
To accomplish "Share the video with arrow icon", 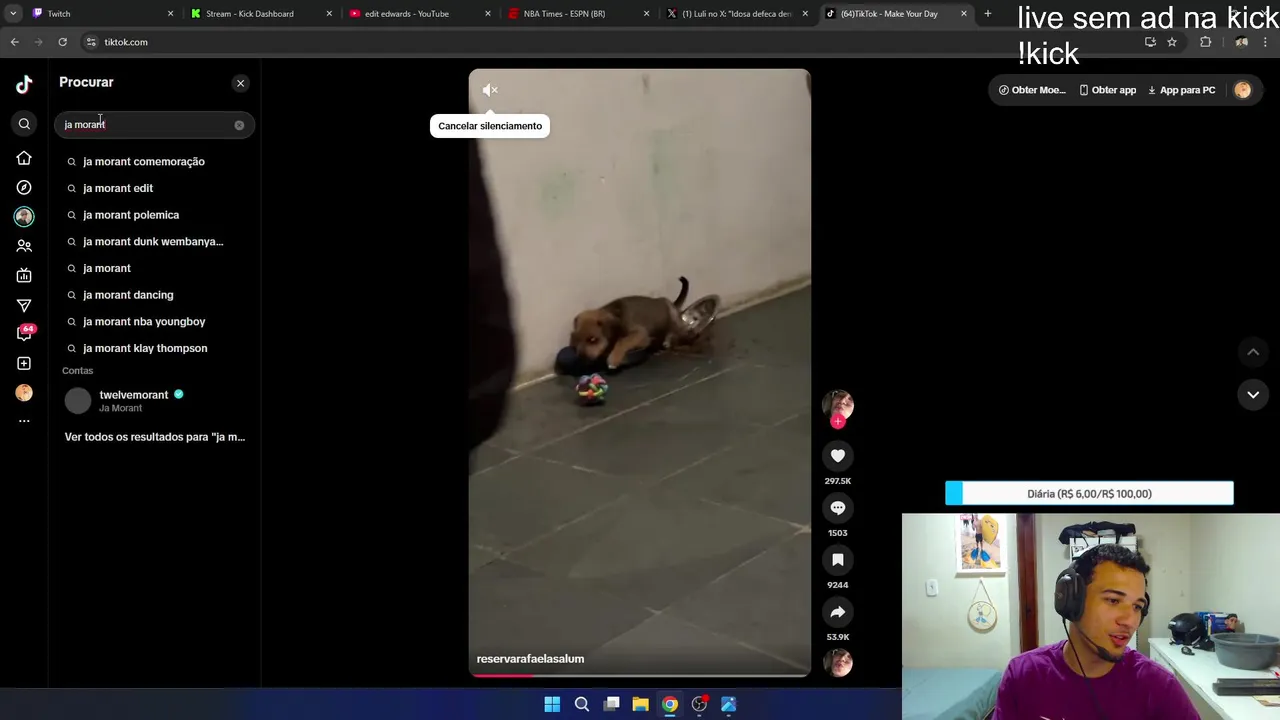I will click(x=838, y=612).
